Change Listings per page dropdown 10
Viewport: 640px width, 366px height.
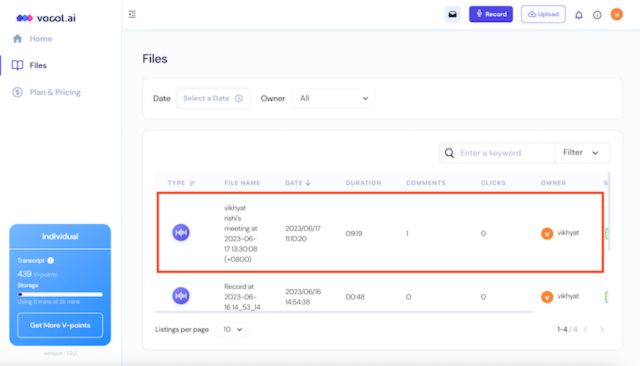pos(233,329)
